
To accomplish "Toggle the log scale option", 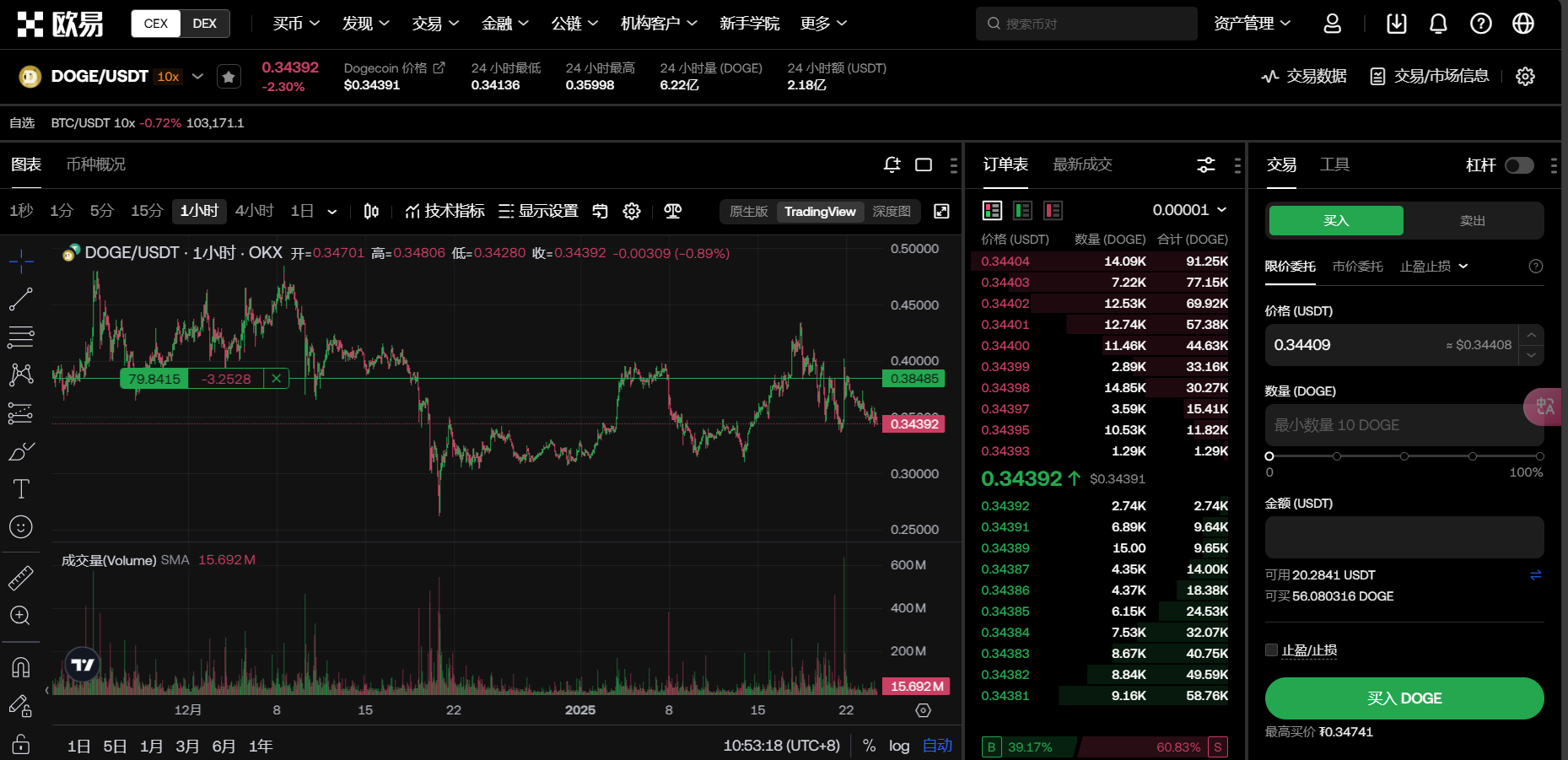I will [x=899, y=746].
